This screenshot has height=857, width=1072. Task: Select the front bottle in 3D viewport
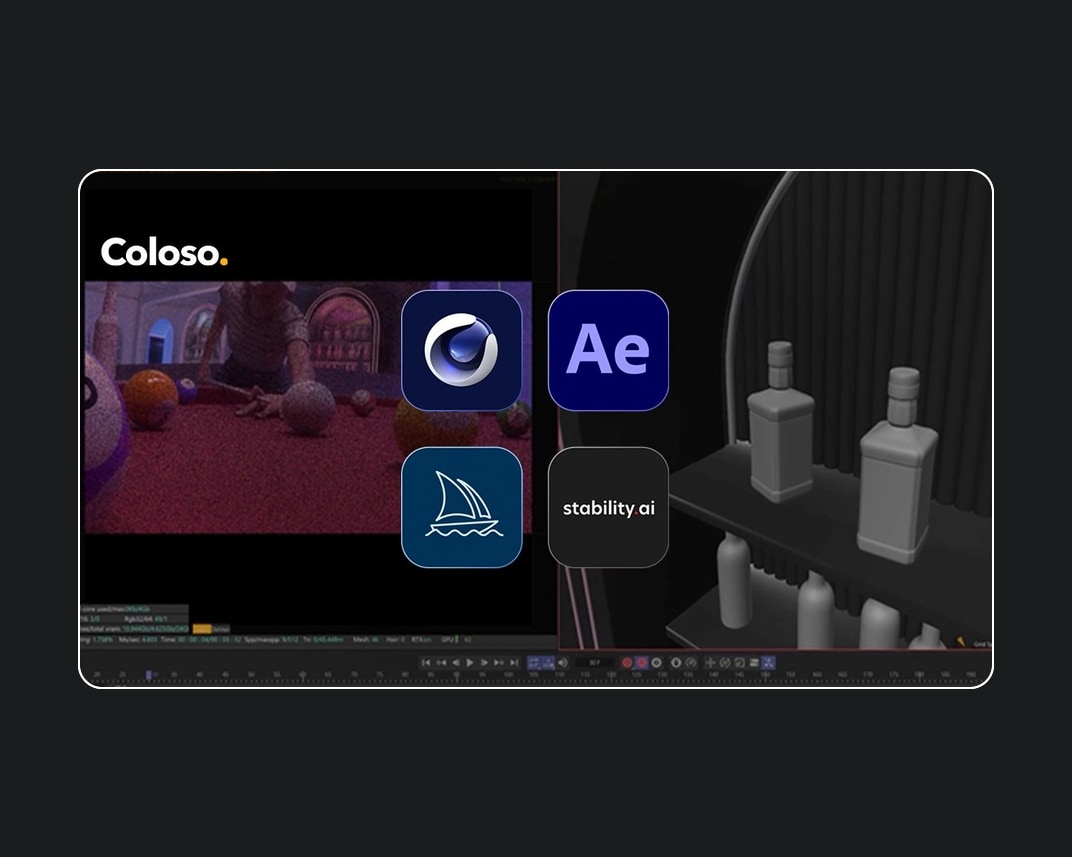(x=897, y=465)
